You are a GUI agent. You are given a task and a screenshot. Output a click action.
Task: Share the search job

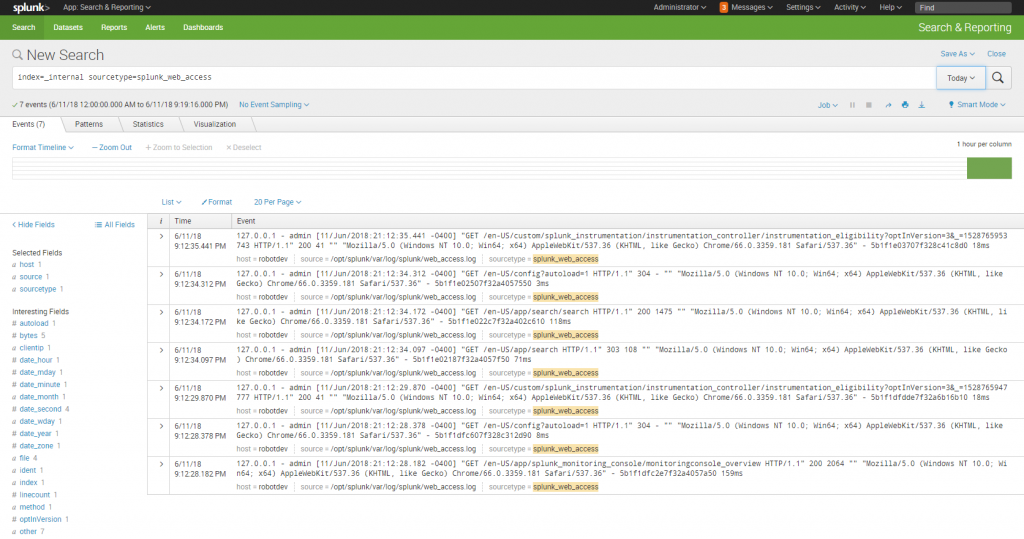(888, 105)
